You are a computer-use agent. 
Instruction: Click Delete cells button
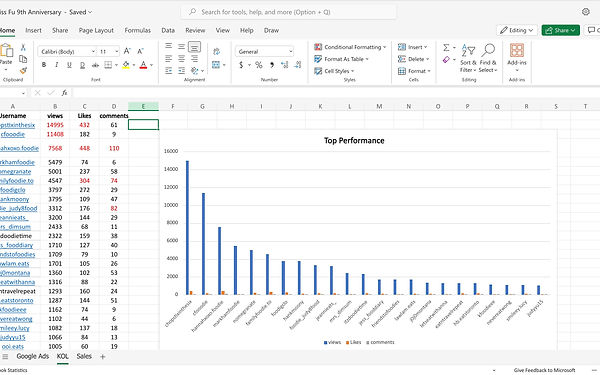point(413,59)
